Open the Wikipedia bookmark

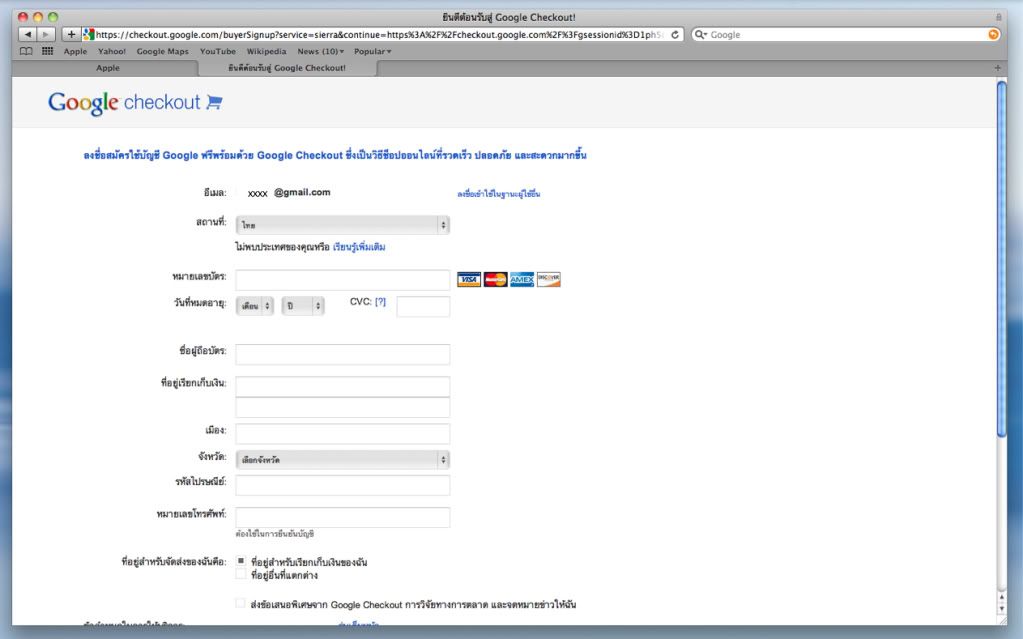(266, 51)
